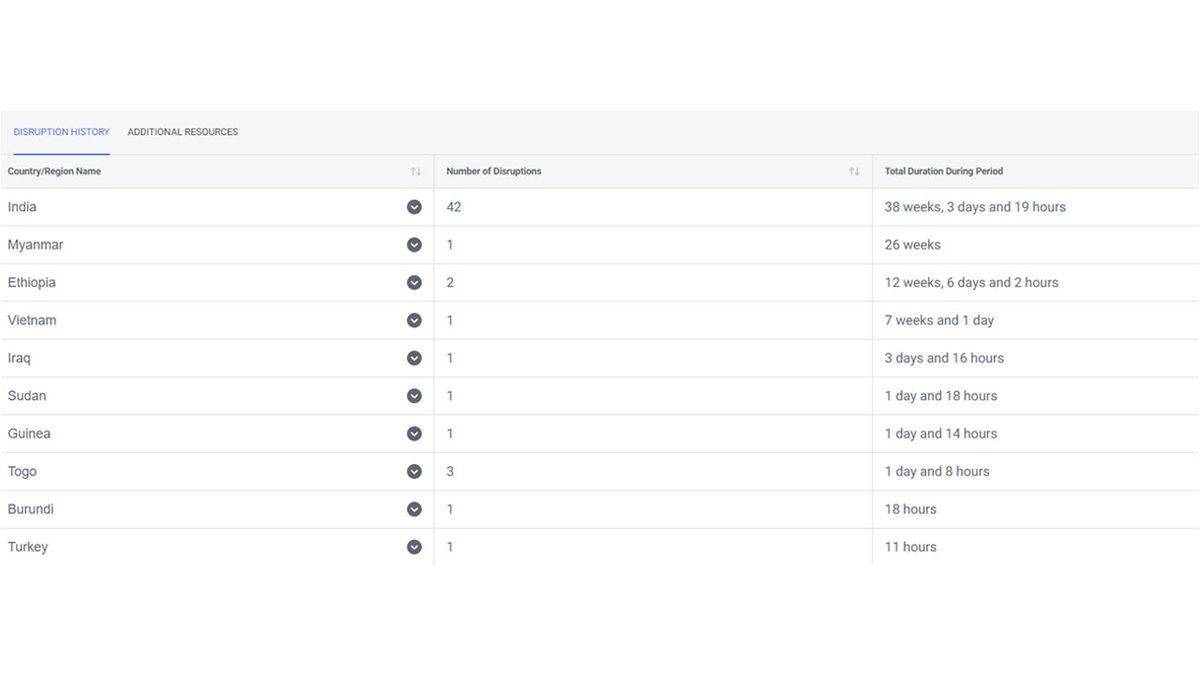Image resolution: width=1200 pixels, height=675 pixels.
Task: Expand the Burundi row chevron
Action: [414, 509]
